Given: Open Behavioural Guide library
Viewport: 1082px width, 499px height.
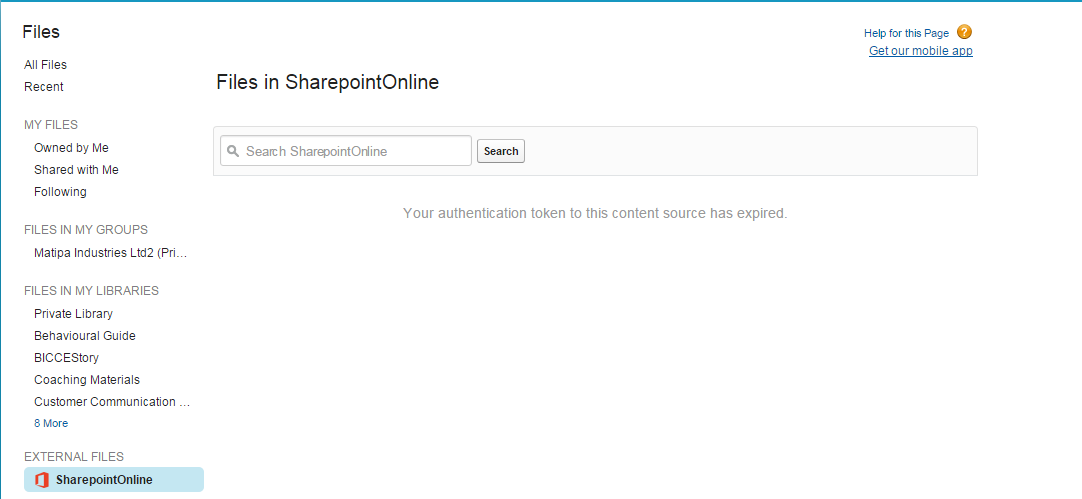Looking at the screenshot, I should [85, 336].
